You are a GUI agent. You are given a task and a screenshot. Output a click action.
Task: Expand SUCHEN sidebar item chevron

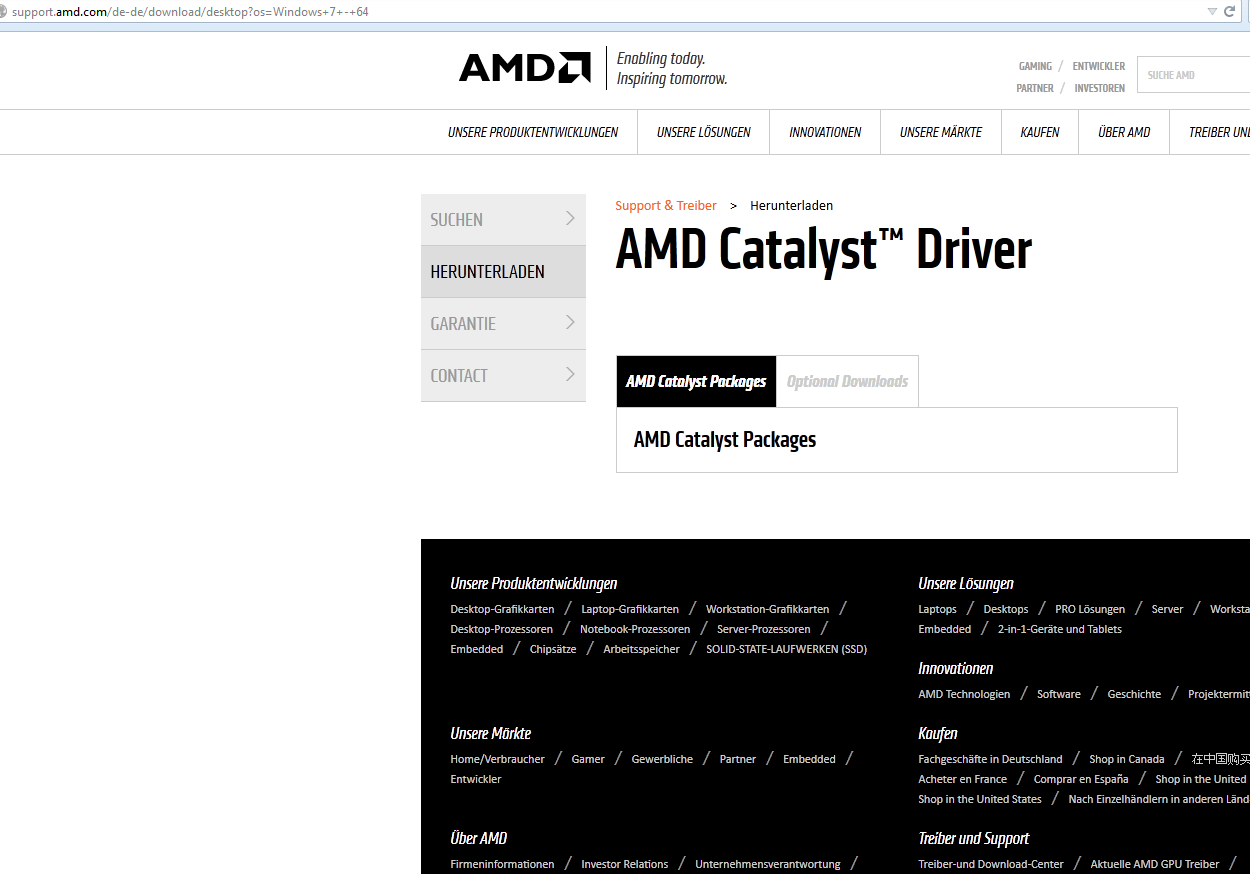[x=570, y=218]
